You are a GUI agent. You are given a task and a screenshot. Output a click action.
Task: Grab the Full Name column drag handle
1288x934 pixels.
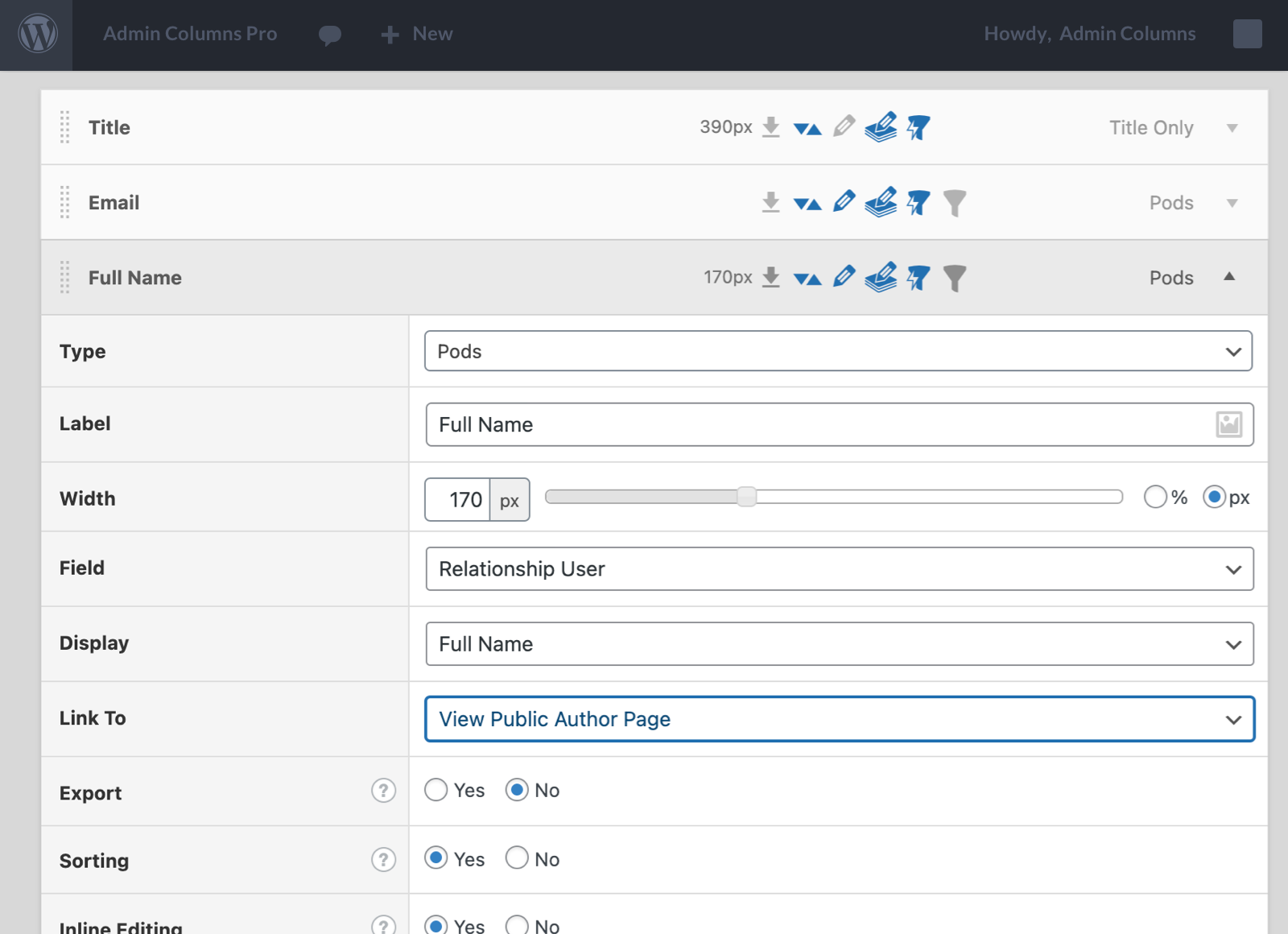click(x=65, y=277)
